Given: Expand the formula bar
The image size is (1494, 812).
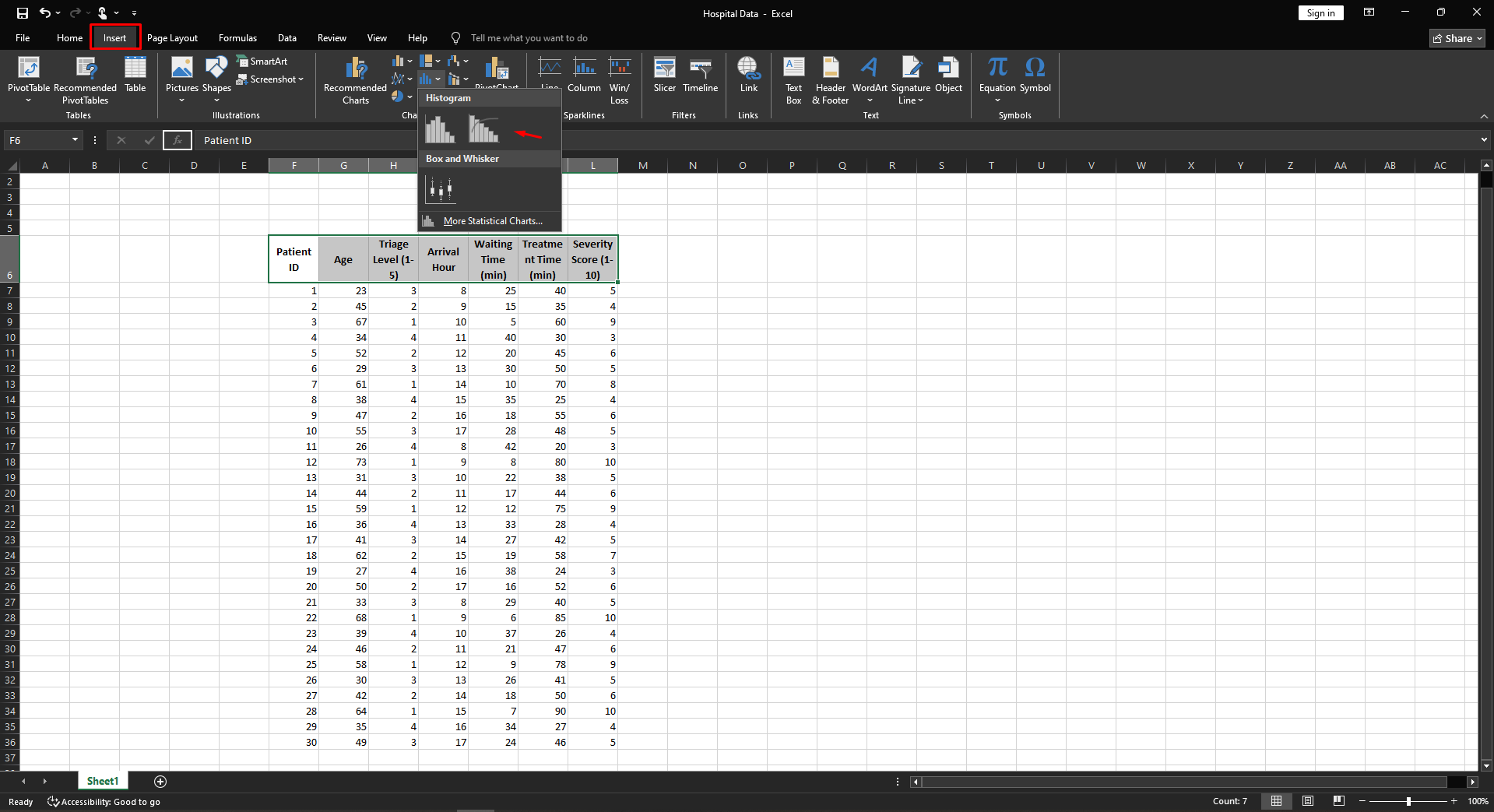Looking at the screenshot, I should pos(1484,140).
